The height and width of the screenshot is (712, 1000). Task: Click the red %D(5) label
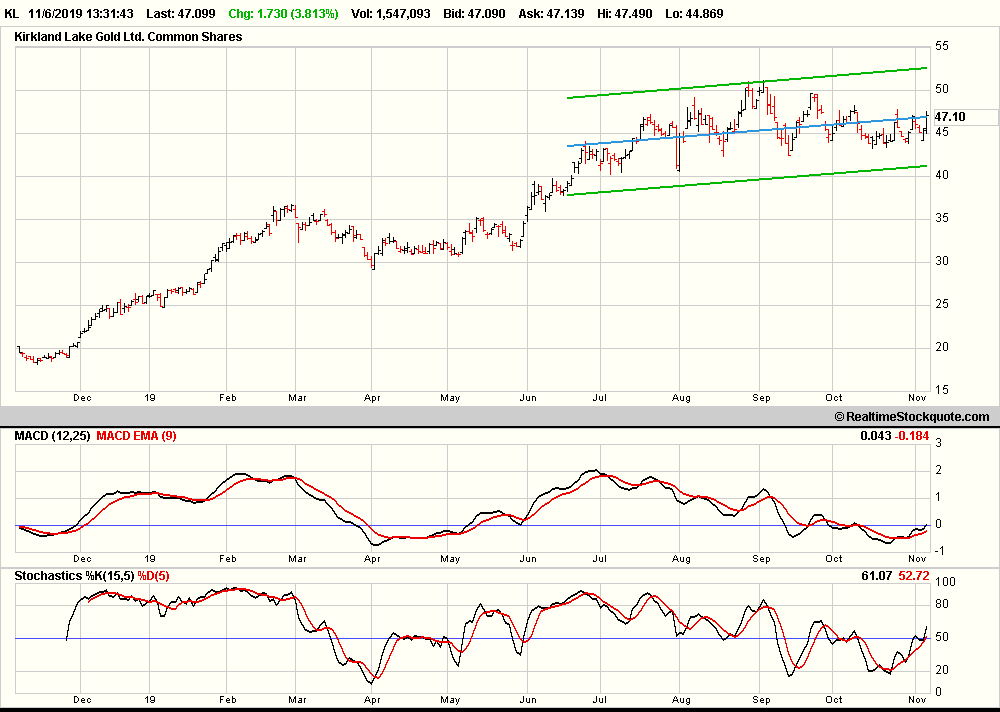153,576
